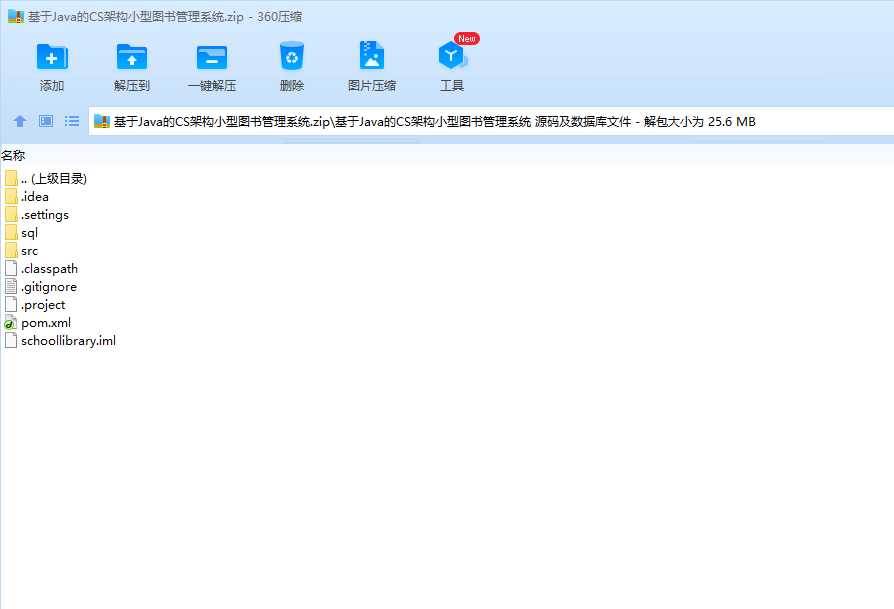The height and width of the screenshot is (609, 894).
Task: Click the .idea folder icon
Action: coord(11,197)
